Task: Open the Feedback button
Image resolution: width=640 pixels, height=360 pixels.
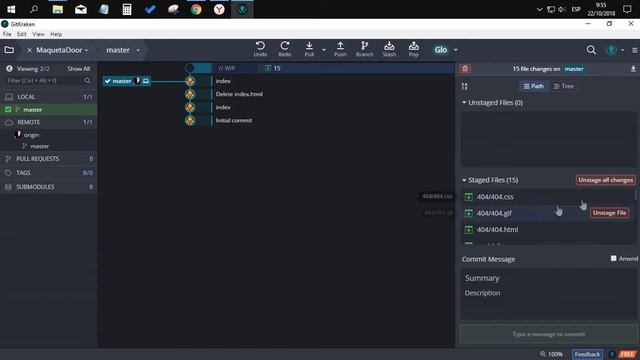Action: click(x=587, y=354)
